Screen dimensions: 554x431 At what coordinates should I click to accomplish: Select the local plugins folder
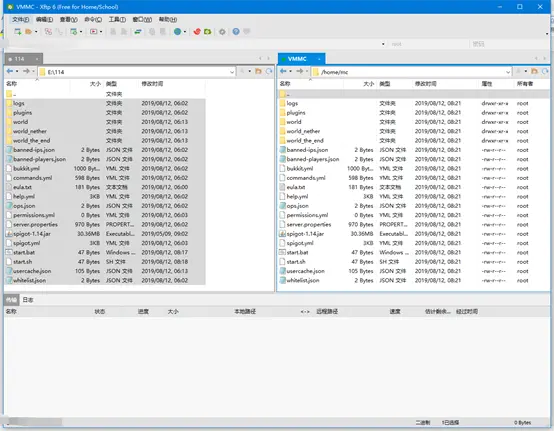coord(105,113)
